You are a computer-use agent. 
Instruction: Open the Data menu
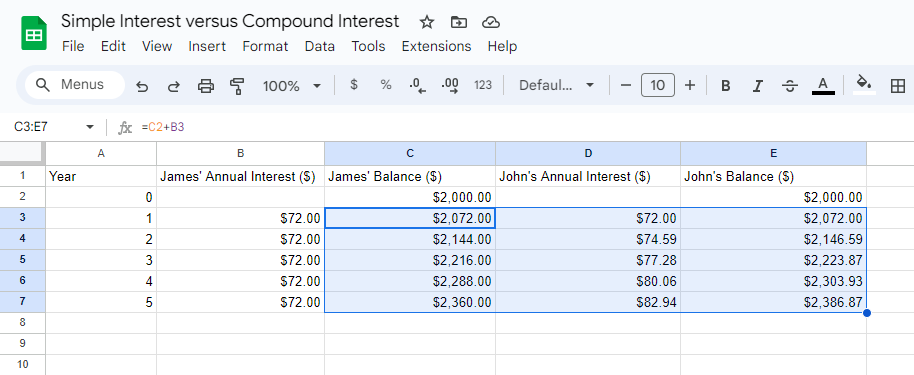click(319, 46)
